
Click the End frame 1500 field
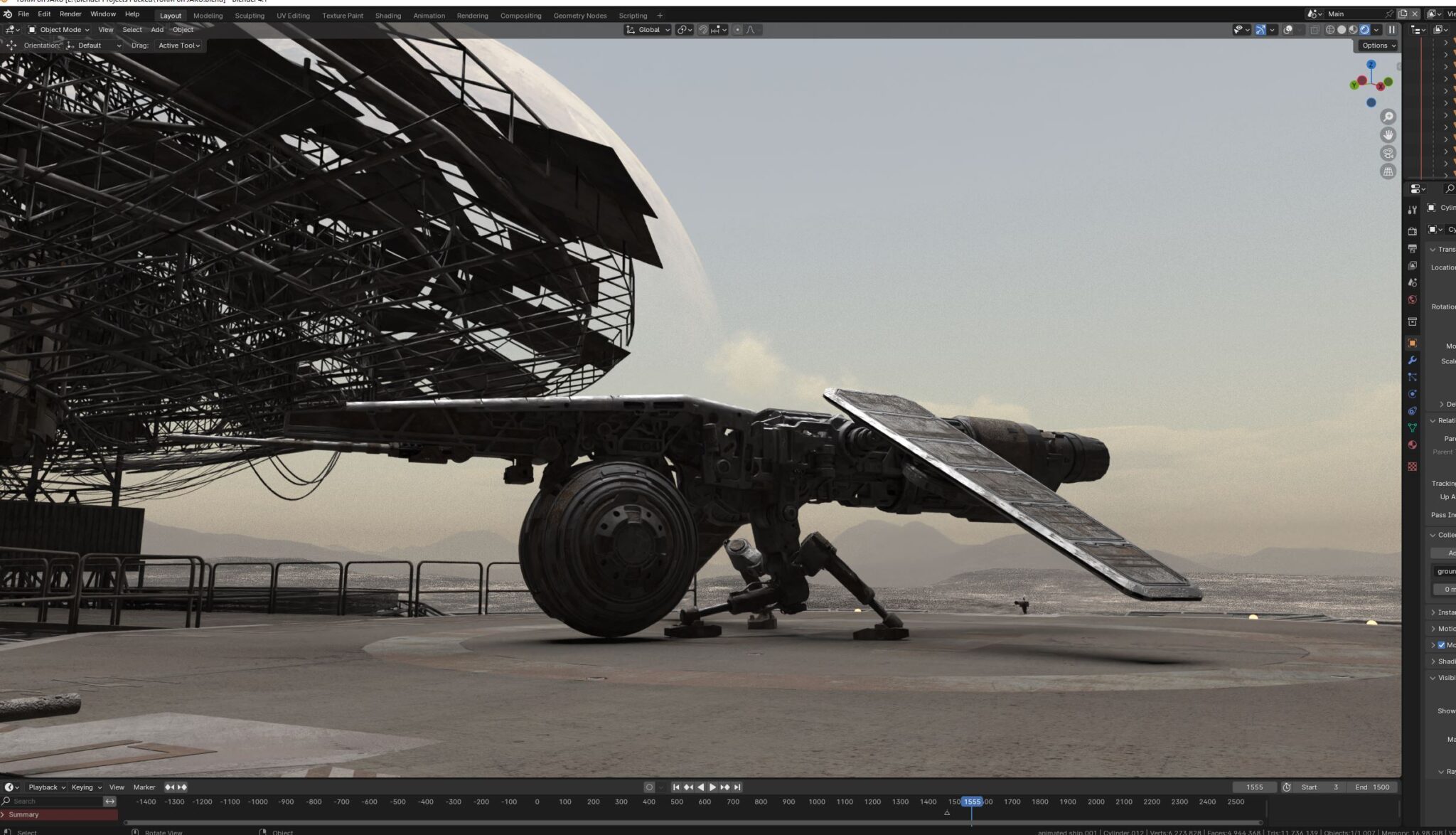click(1372, 787)
